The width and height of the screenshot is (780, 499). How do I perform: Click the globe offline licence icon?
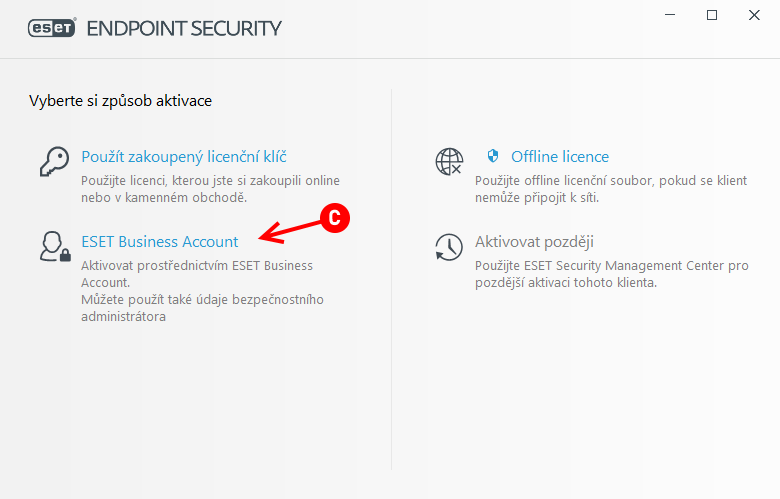pyautogui.click(x=449, y=162)
